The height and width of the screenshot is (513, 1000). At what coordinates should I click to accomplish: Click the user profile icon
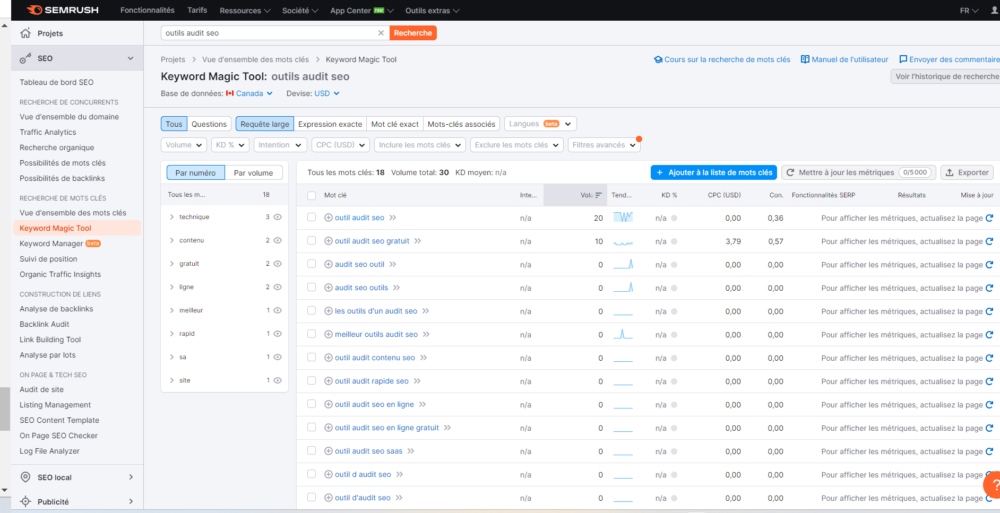tap(994, 10)
